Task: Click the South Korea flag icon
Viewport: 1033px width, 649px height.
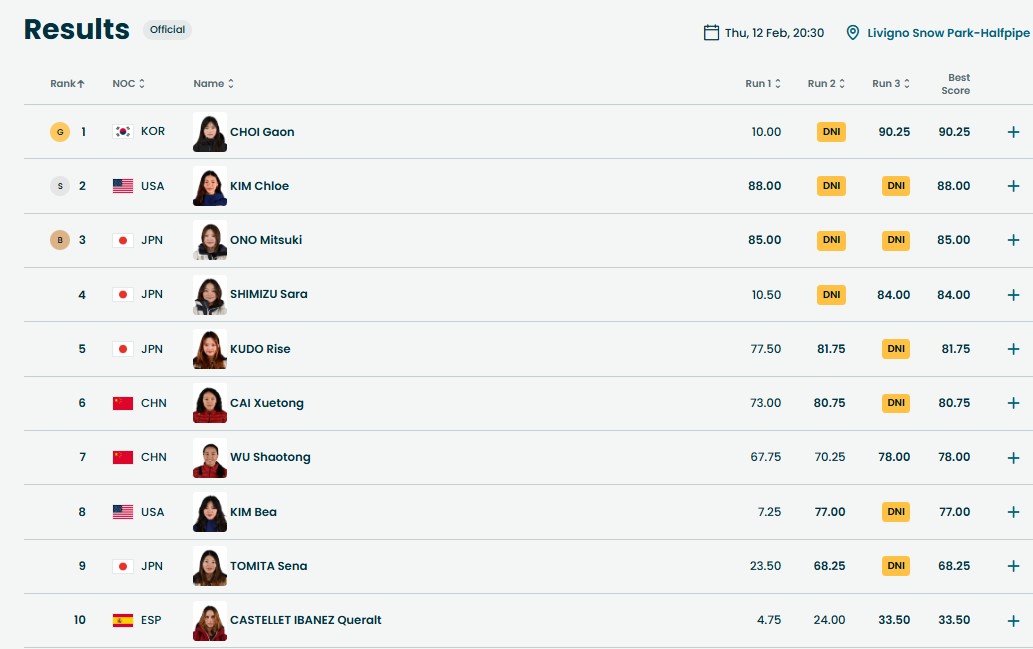Action: coord(123,132)
